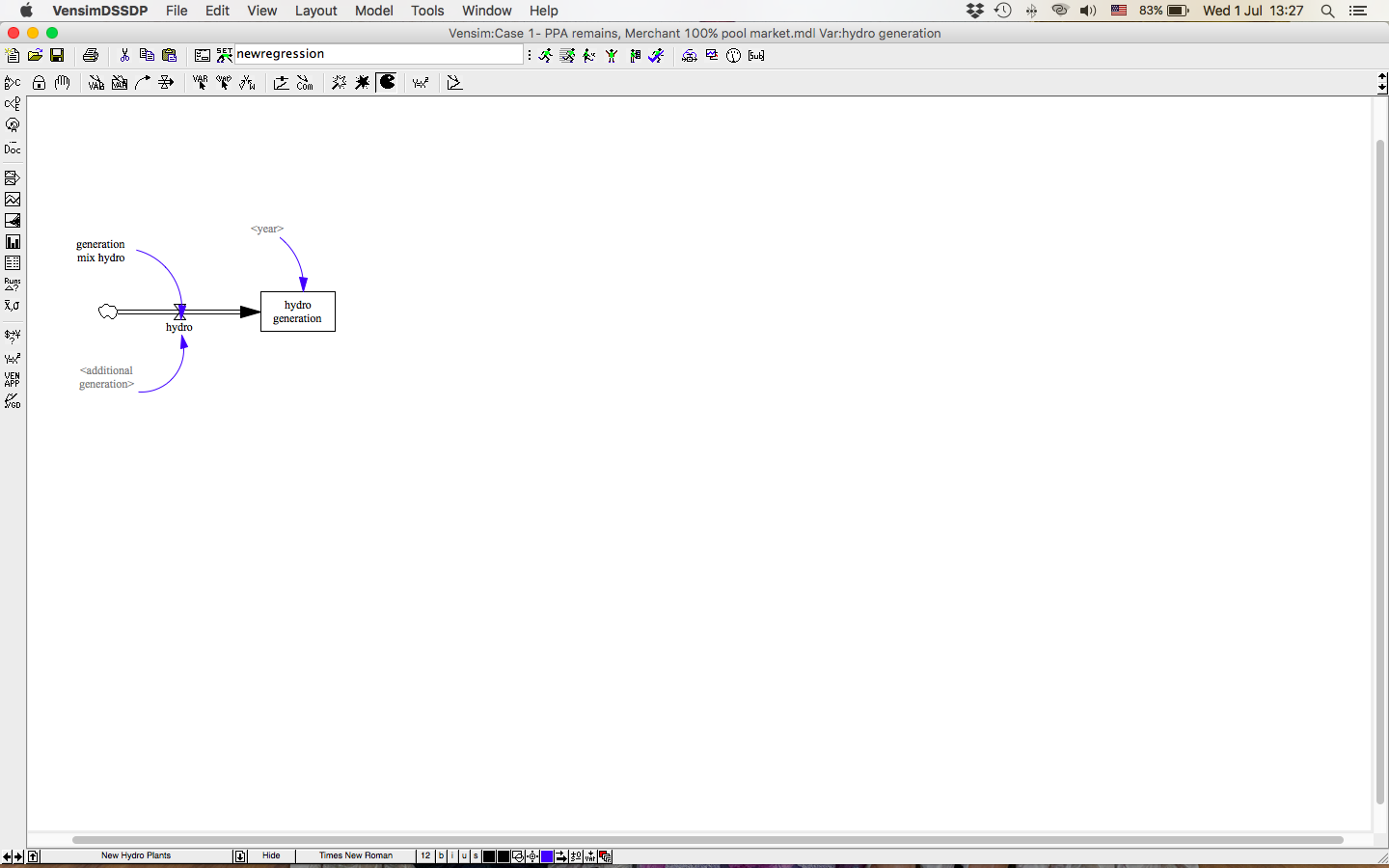Cut selection with the scissors icon
Screen dimensions: 1389x868
coord(124,56)
